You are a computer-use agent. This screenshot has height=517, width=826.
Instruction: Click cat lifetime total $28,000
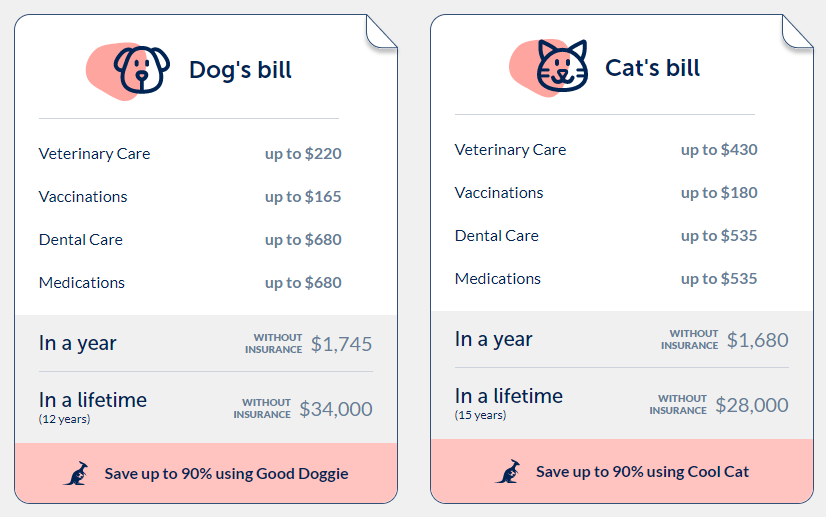752,405
